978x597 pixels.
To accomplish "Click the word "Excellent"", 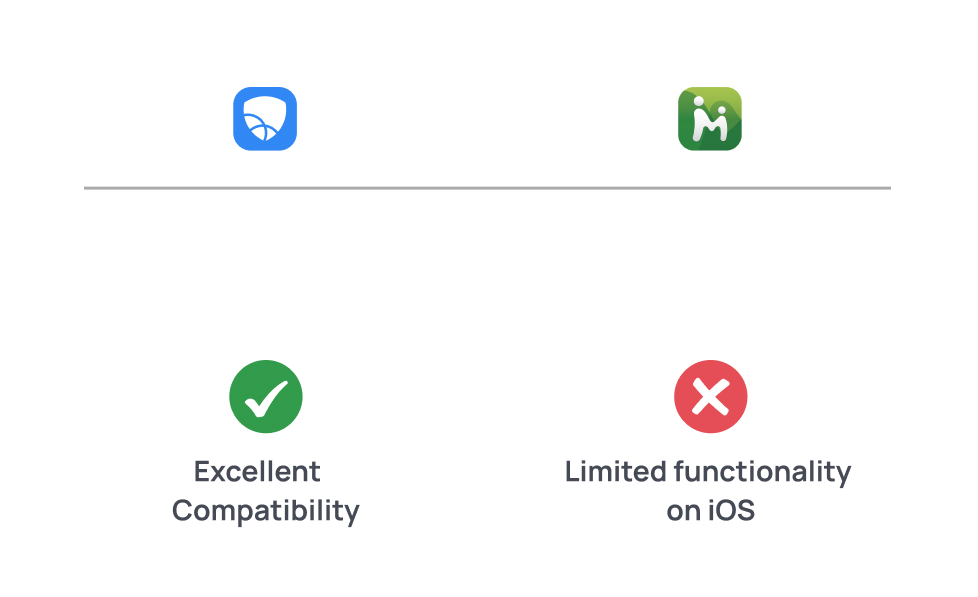I will pos(257,472).
